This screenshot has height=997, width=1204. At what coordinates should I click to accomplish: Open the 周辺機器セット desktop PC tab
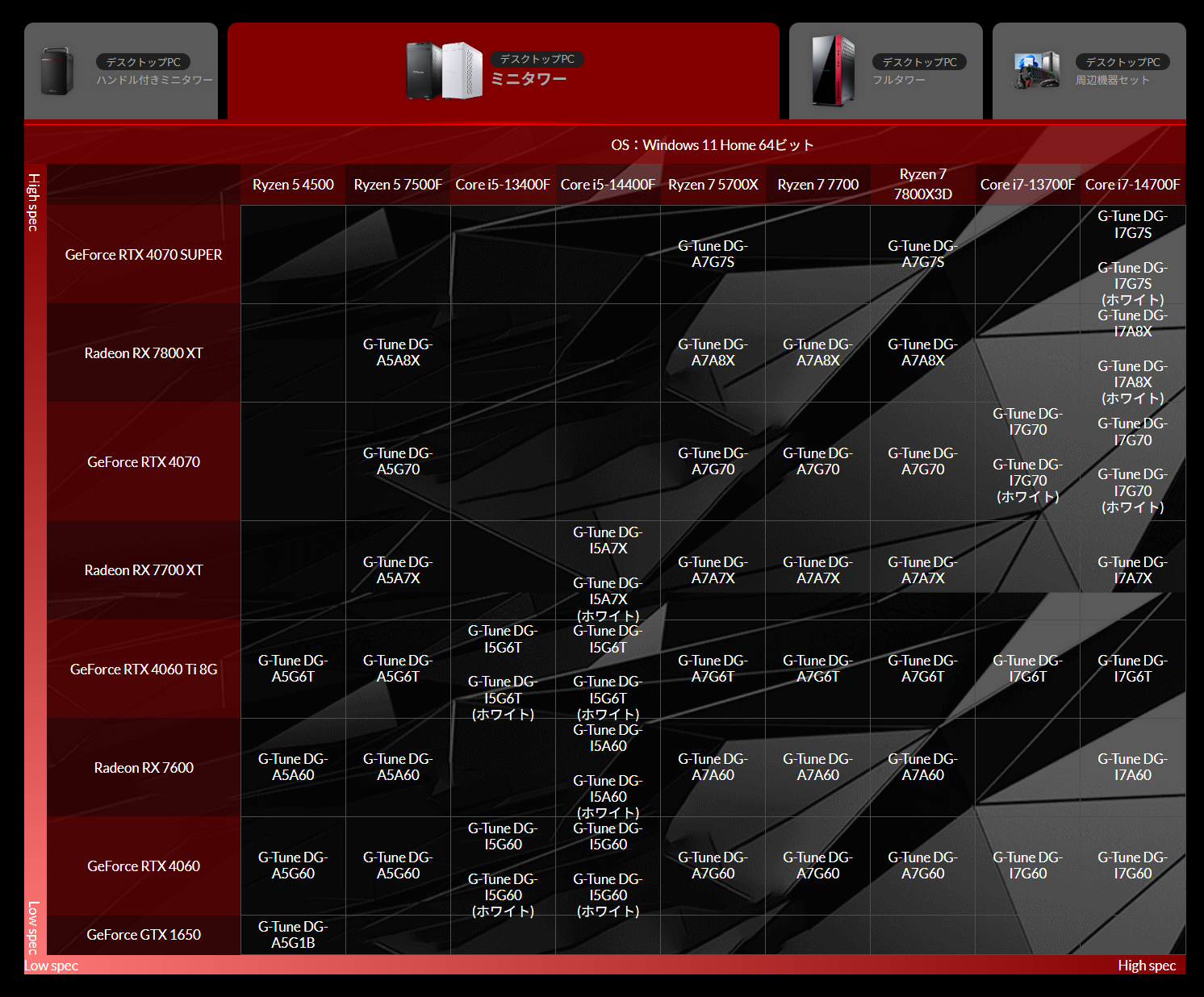tap(1089, 71)
